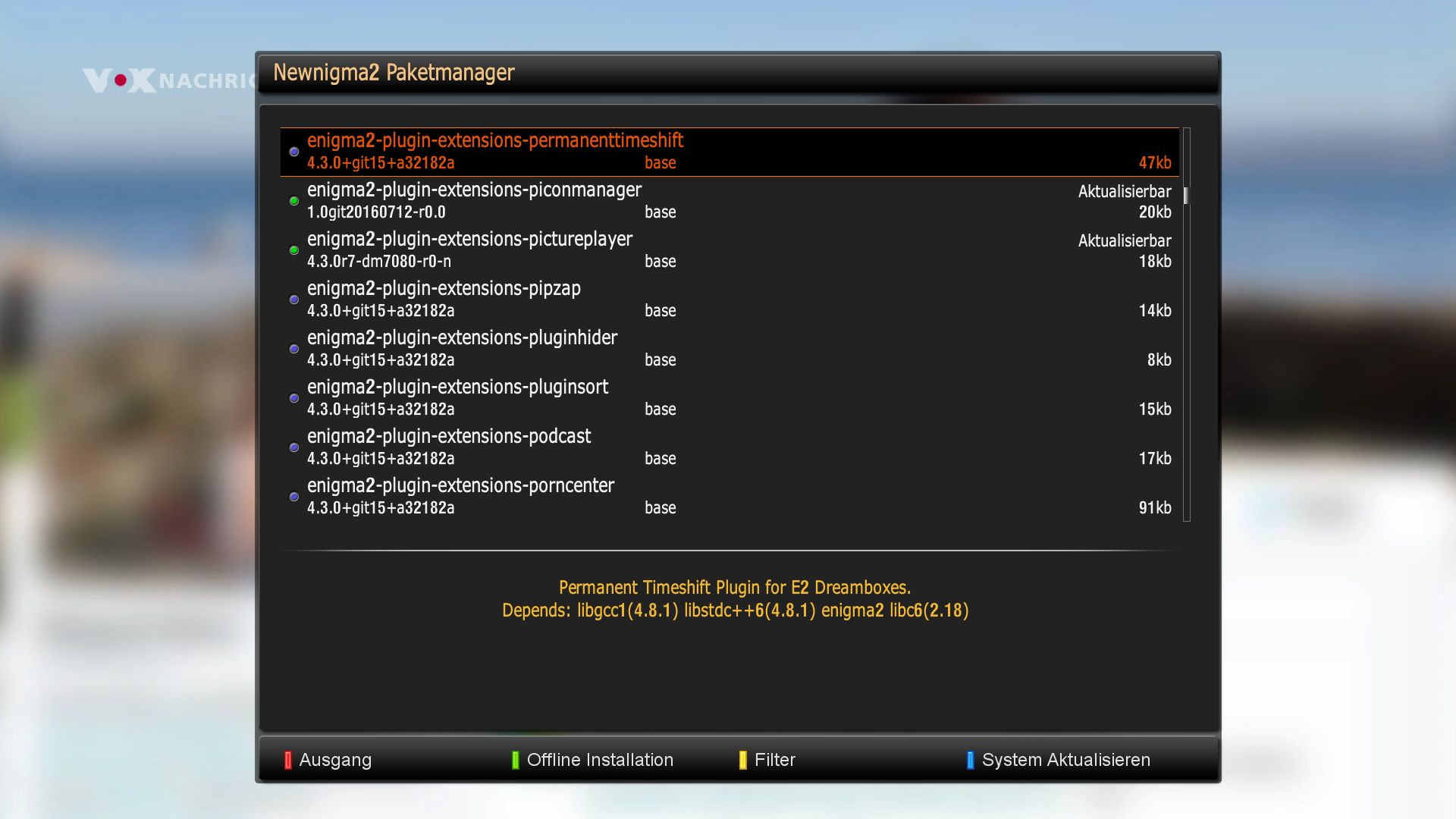Select enigma2-plugin-extensions-pluginsort entry

point(730,398)
